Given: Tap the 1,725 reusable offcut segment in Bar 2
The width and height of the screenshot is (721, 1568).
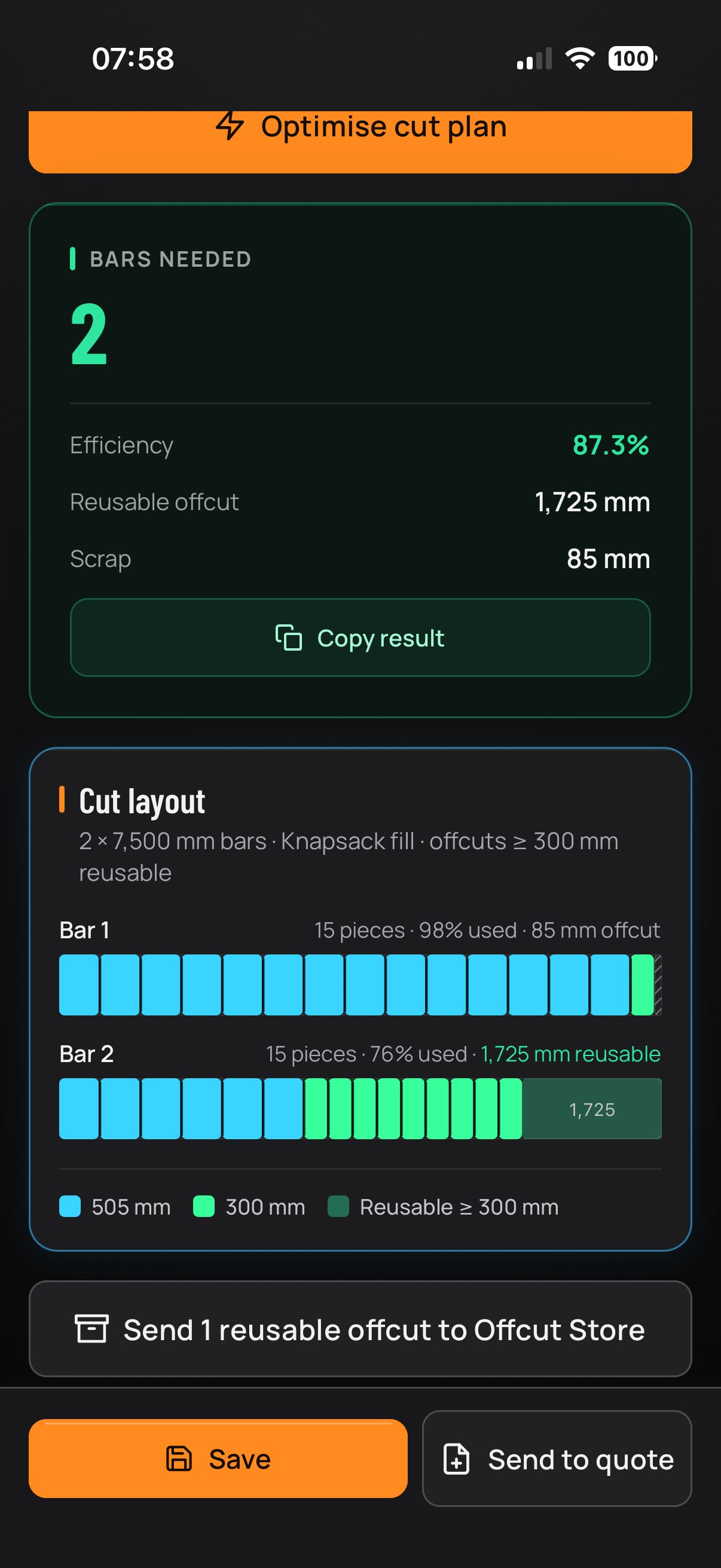Looking at the screenshot, I should click(x=592, y=1109).
